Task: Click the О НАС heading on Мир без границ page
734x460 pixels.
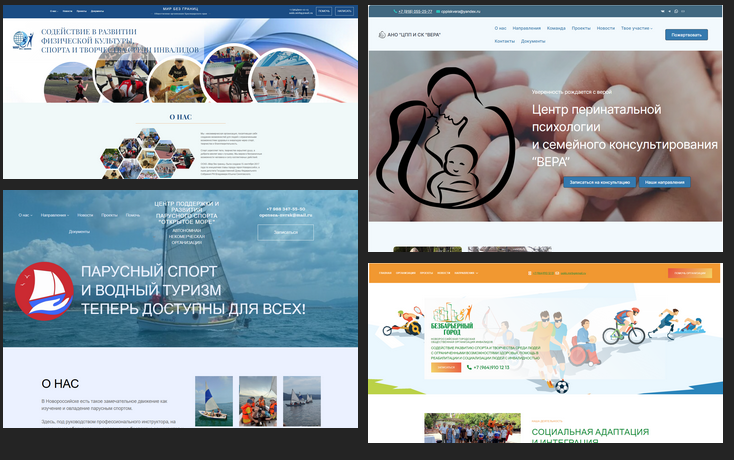Action: point(181,117)
